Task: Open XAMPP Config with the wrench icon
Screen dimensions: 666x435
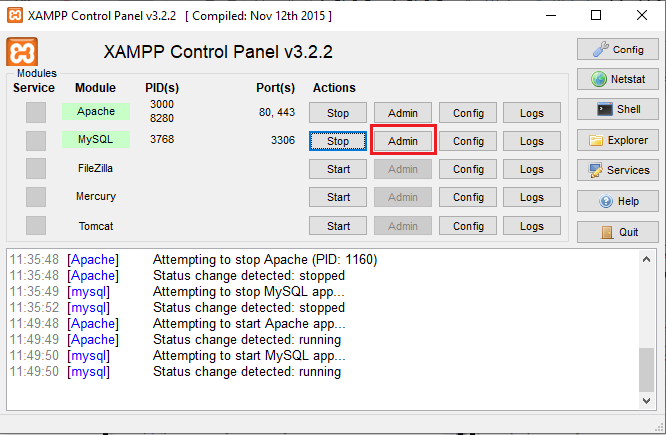Action: coord(618,49)
